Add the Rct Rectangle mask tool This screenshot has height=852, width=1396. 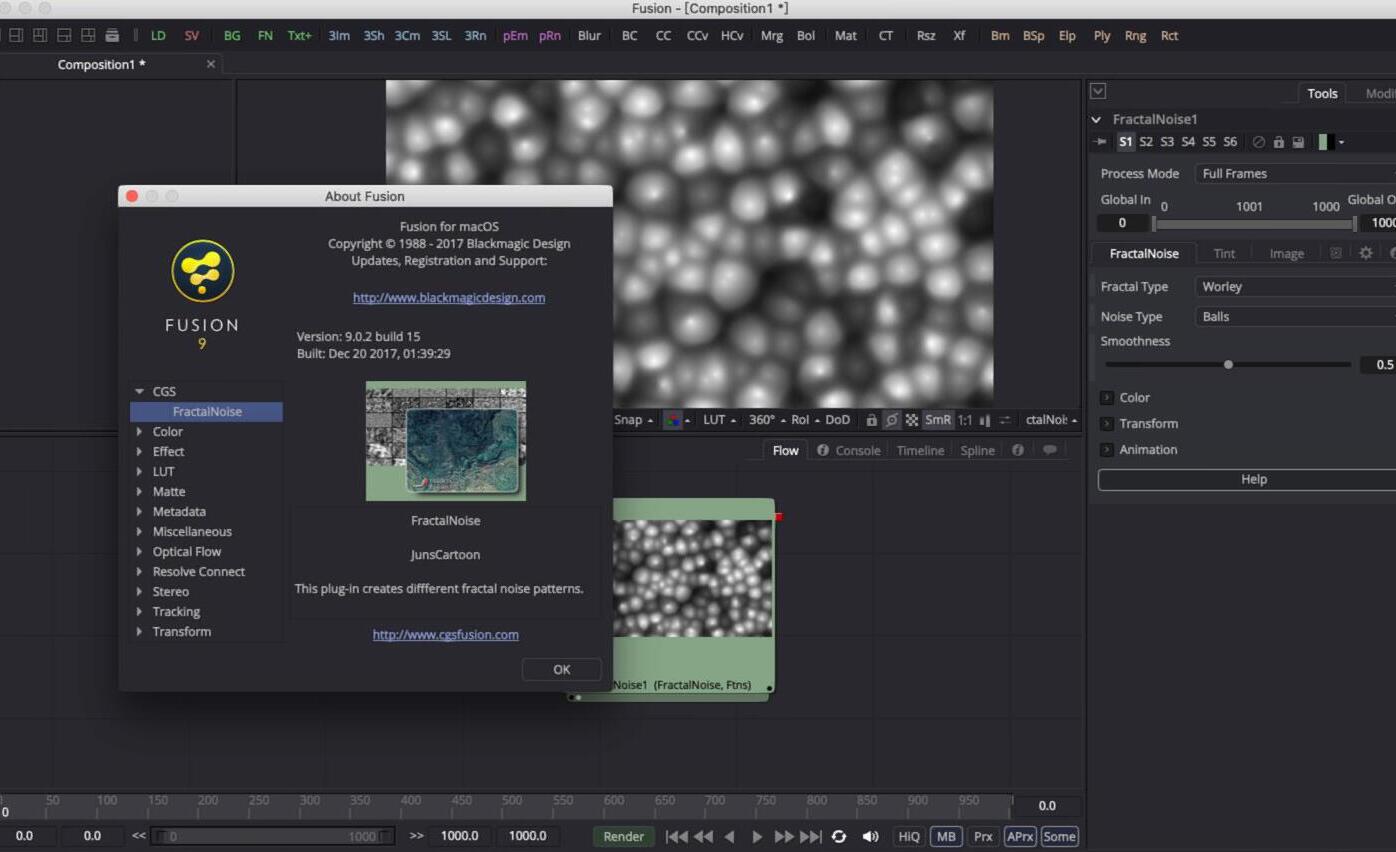(x=1169, y=35)
